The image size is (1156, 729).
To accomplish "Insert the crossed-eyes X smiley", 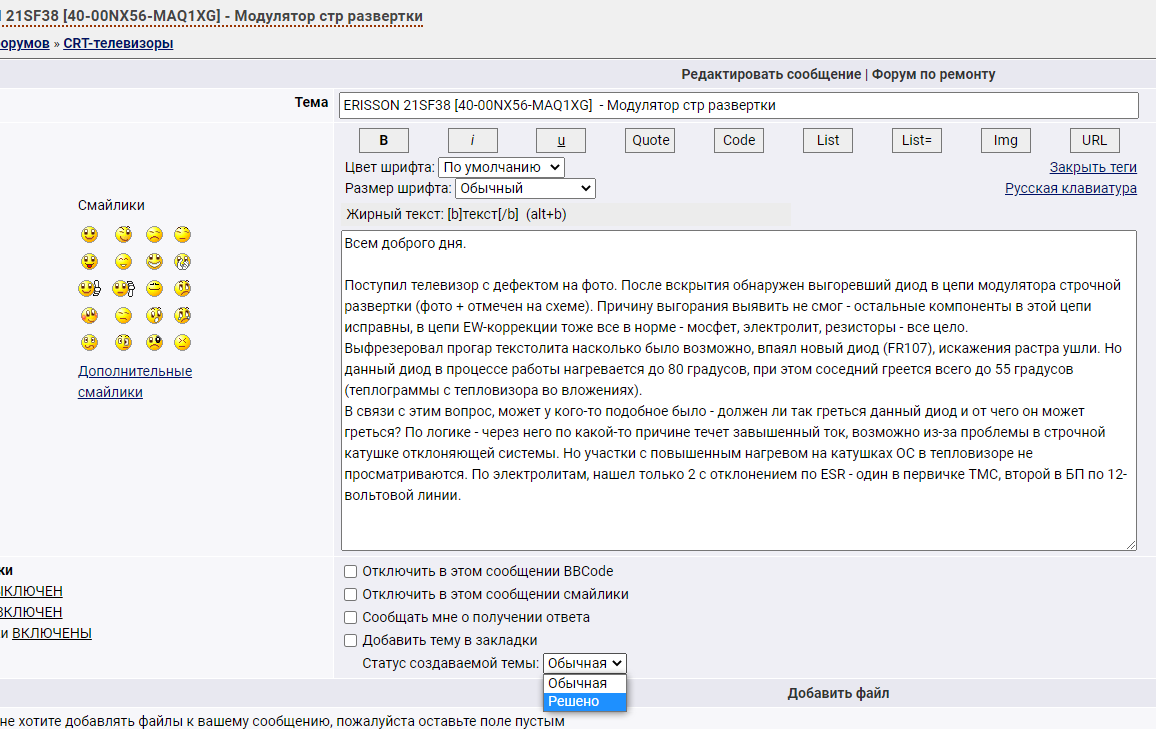I will coord(182,343).
